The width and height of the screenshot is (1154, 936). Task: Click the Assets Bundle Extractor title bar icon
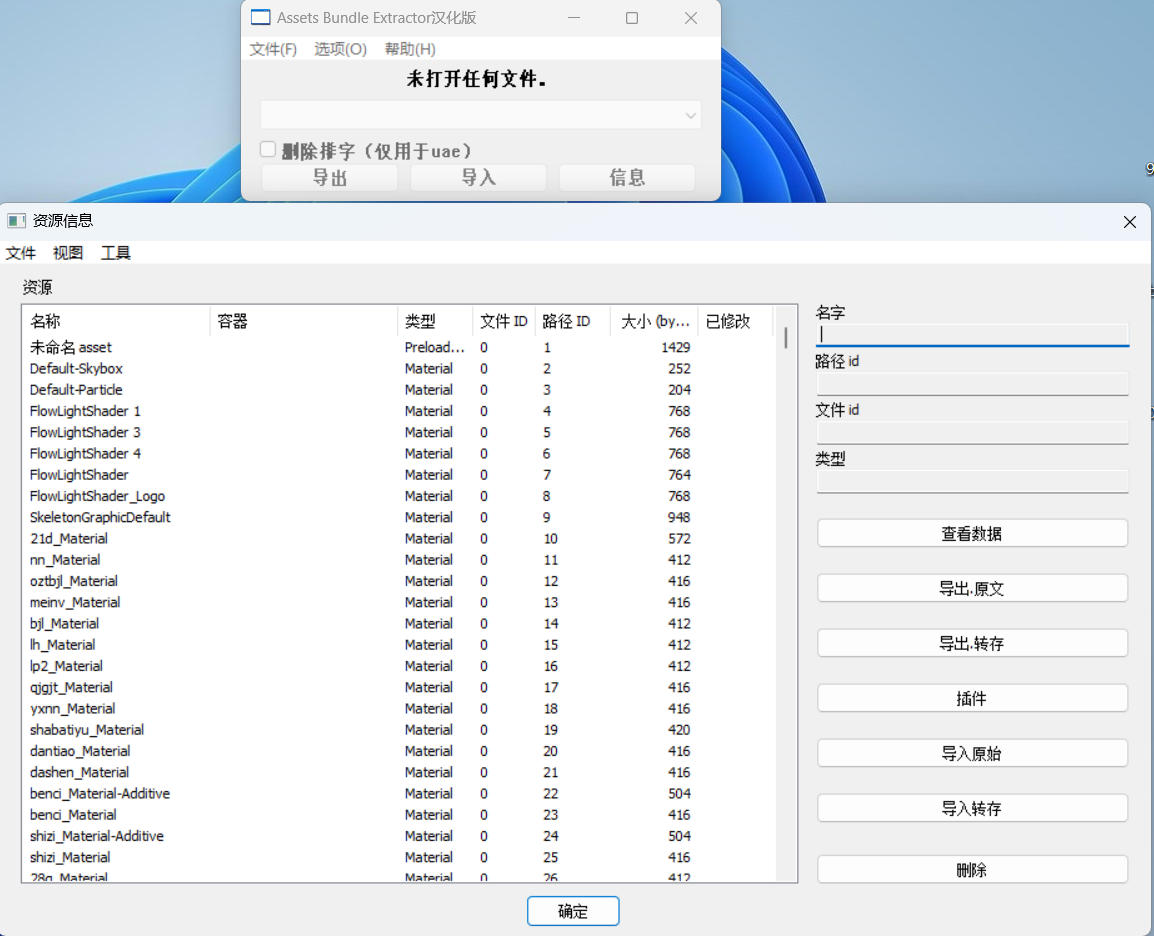tap(260, 17)
